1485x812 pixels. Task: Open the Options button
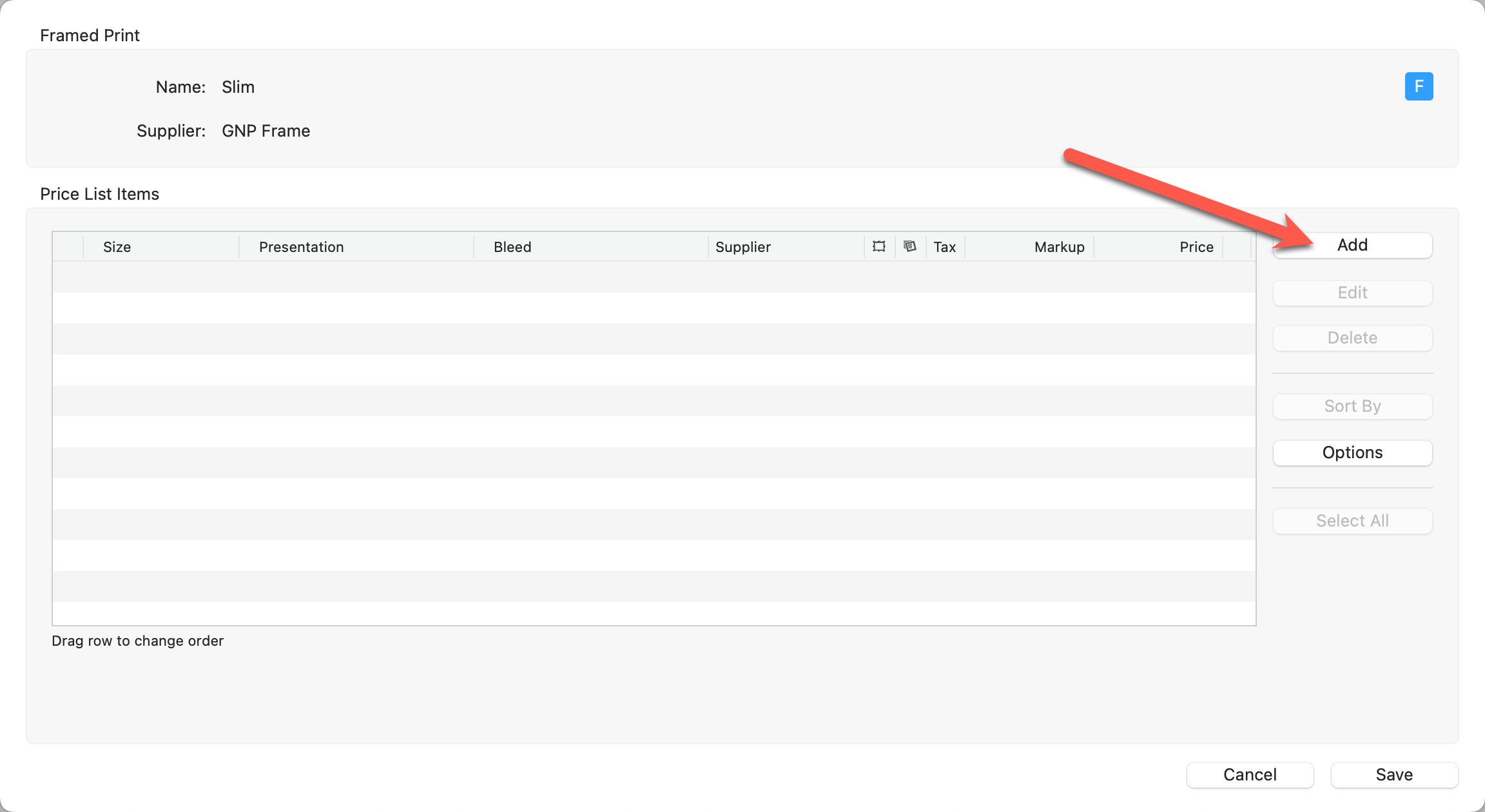tap(1352, 453)
